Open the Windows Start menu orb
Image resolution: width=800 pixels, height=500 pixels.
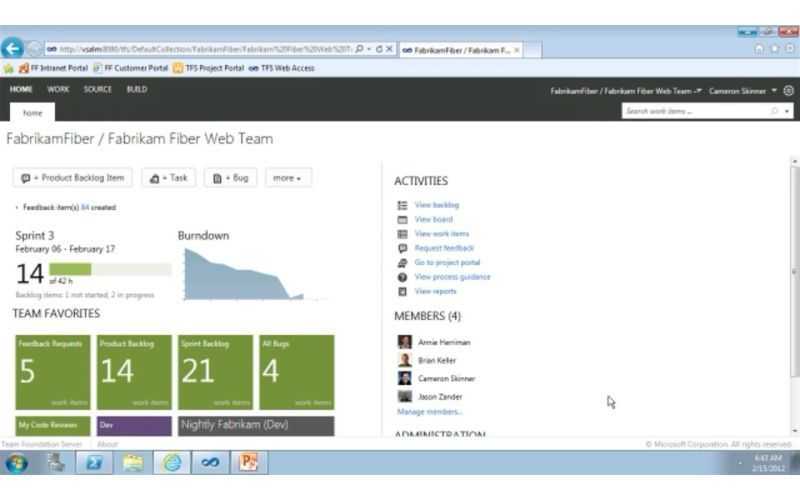[16, 463]
